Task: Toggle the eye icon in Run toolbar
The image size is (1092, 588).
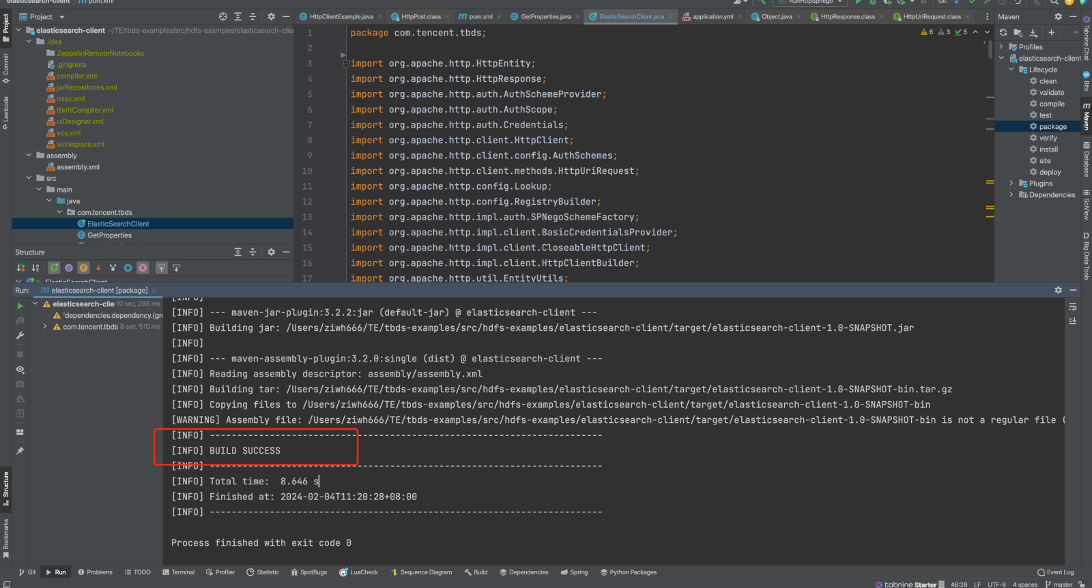Action: (x=19, y=369)
